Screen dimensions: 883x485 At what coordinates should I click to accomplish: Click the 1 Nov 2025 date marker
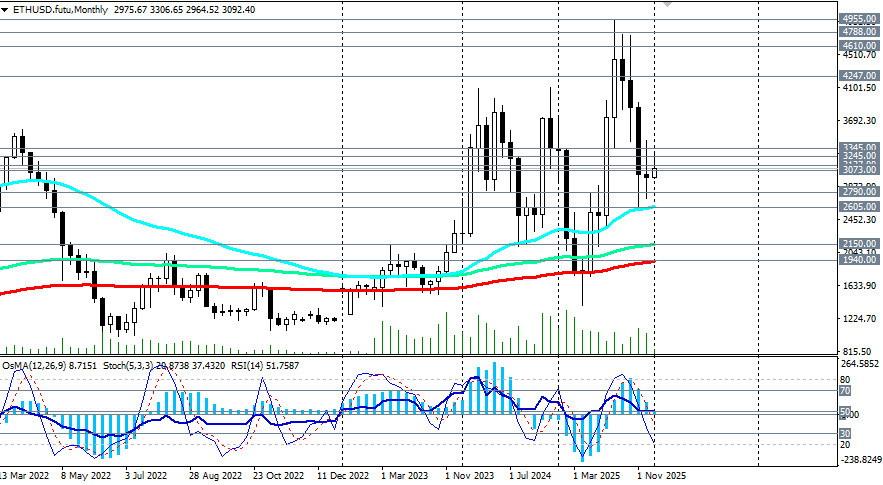[x=662, y=475]
